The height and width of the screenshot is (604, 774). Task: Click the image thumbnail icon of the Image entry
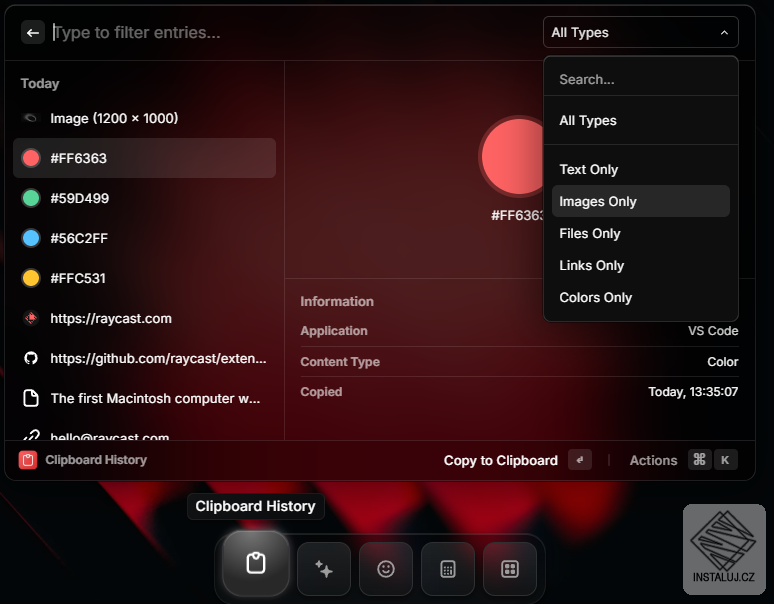[31, 118]
